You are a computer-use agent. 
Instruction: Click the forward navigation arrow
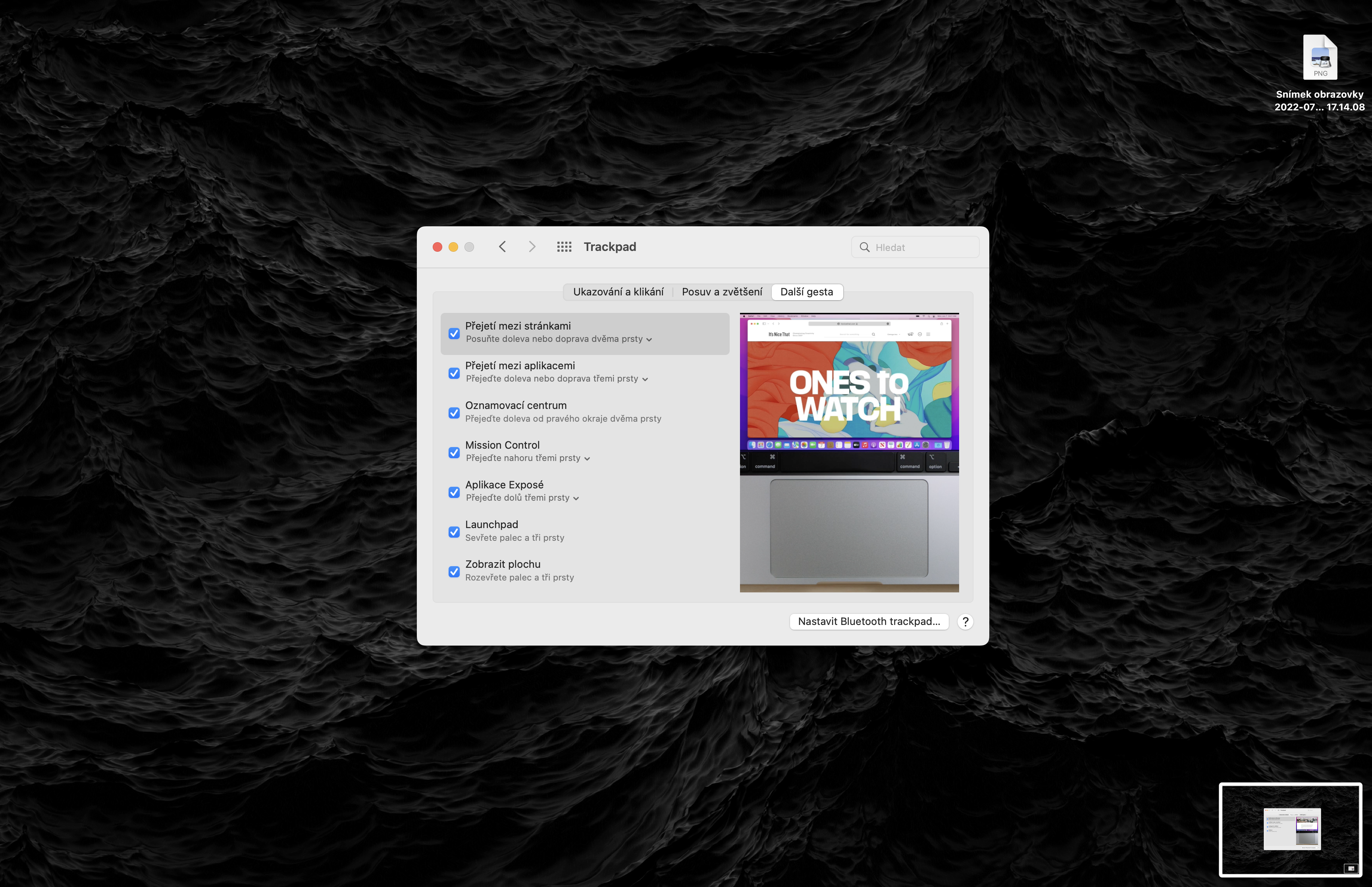pos(532,247)
